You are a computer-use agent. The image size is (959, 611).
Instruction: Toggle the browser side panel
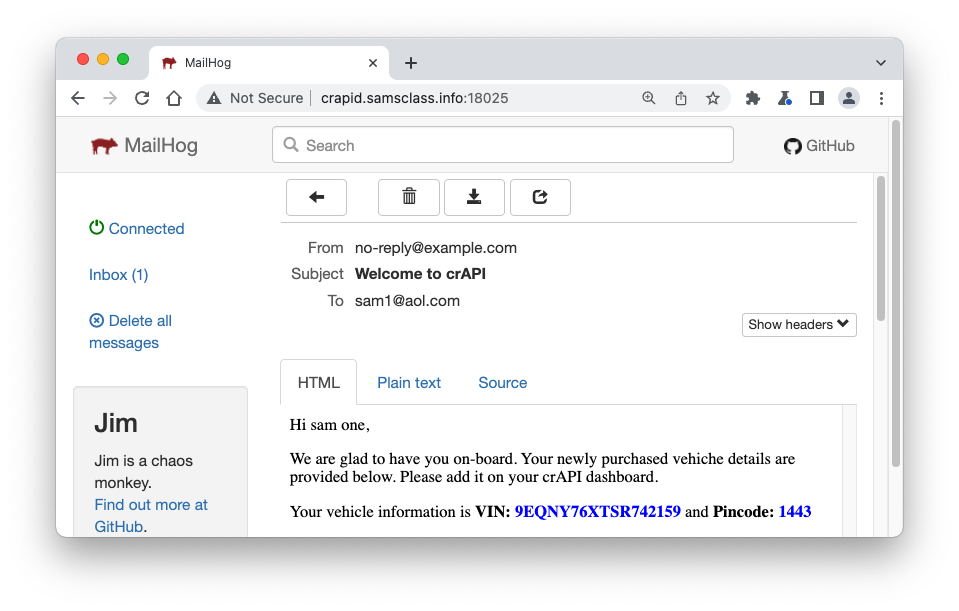[x=817, y=98]
